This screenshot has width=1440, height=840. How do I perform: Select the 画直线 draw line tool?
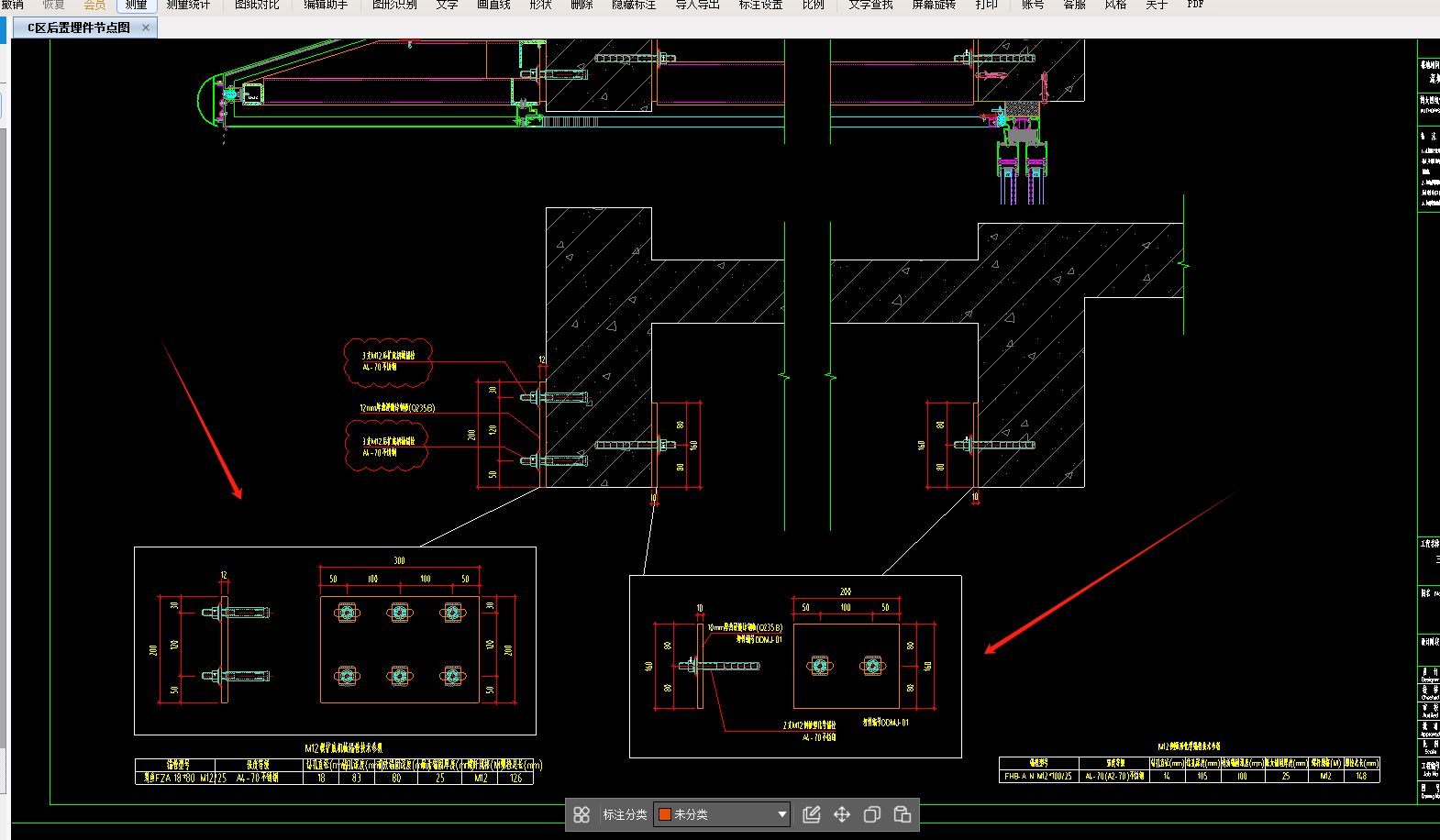pos(493,5)
